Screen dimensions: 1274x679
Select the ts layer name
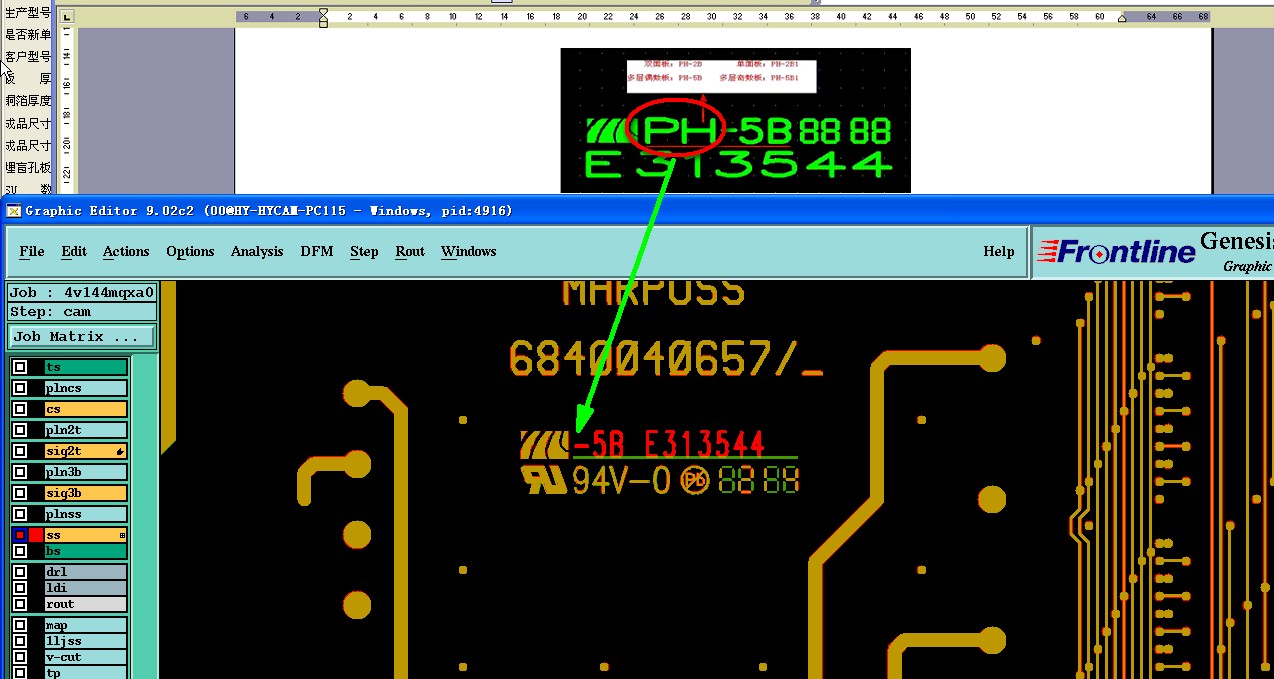(86, 367)
